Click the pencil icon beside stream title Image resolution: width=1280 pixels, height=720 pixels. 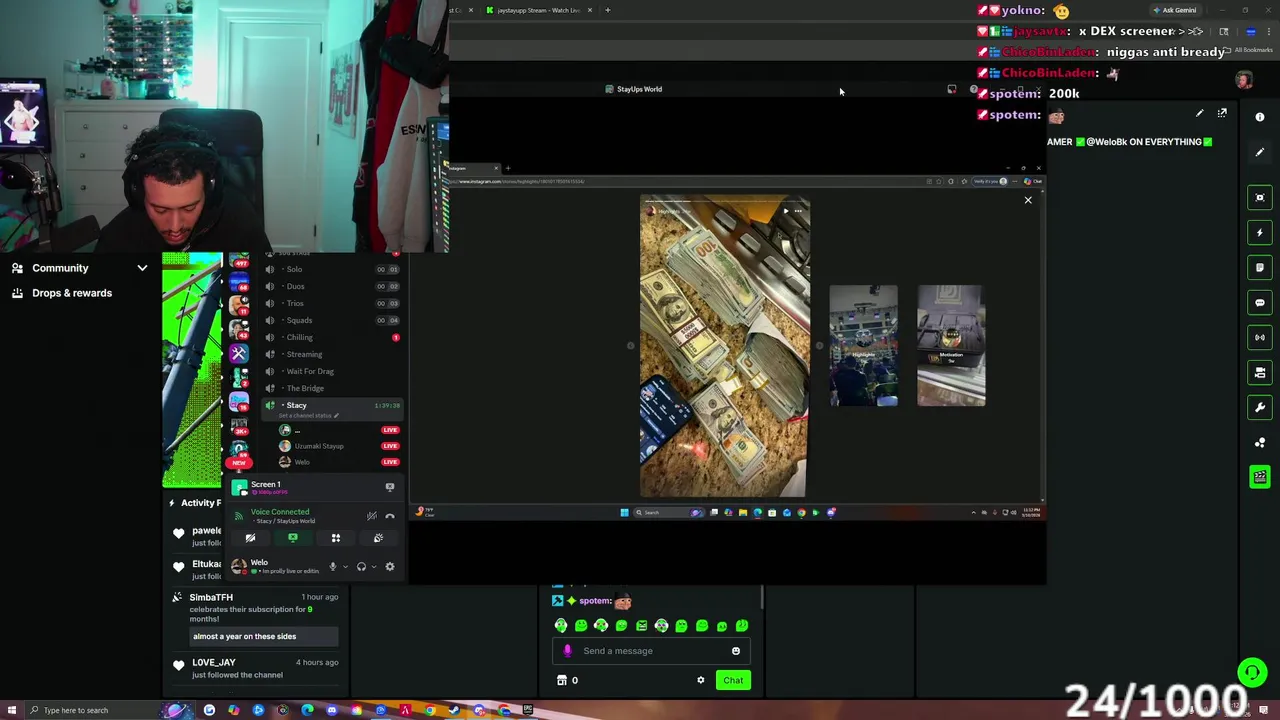click(x=1199, y=114)
